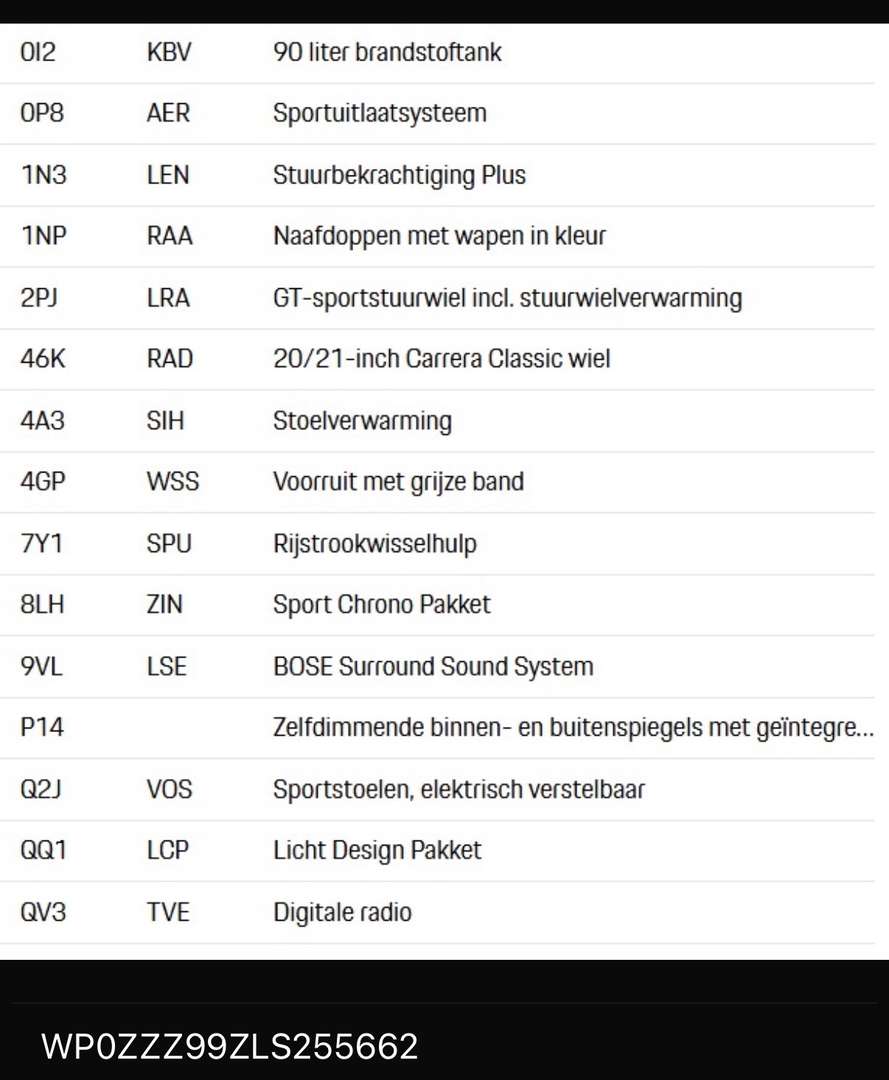Click the GT-sportstuurwiel incl. stuurwielverwarming entry
Viewport: 889px width, 1080px height.
[x=507, y=298]
